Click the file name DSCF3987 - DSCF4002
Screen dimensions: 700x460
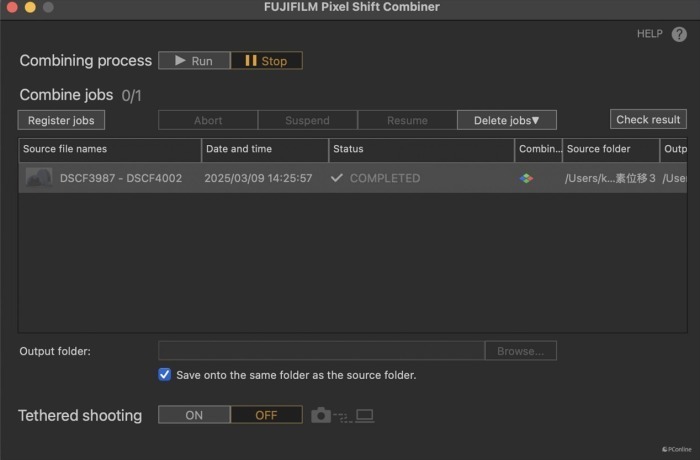pyautogui.click(x=121, y=178)
